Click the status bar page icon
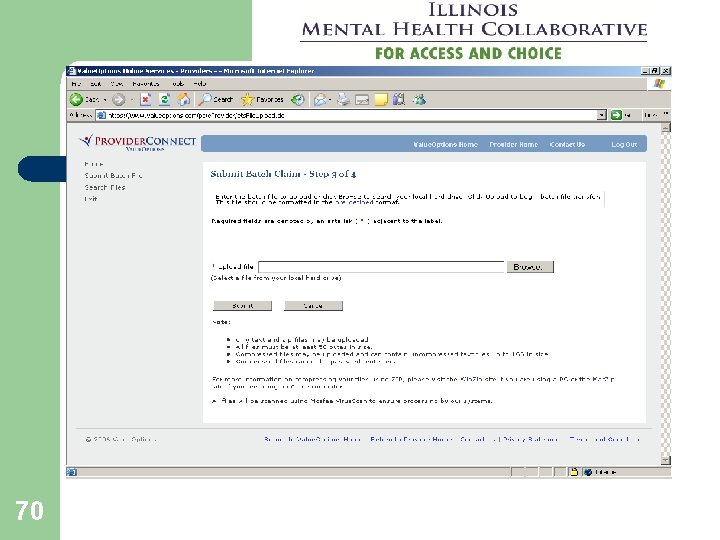This screenshot has height=540, width=720. (72, 472)
